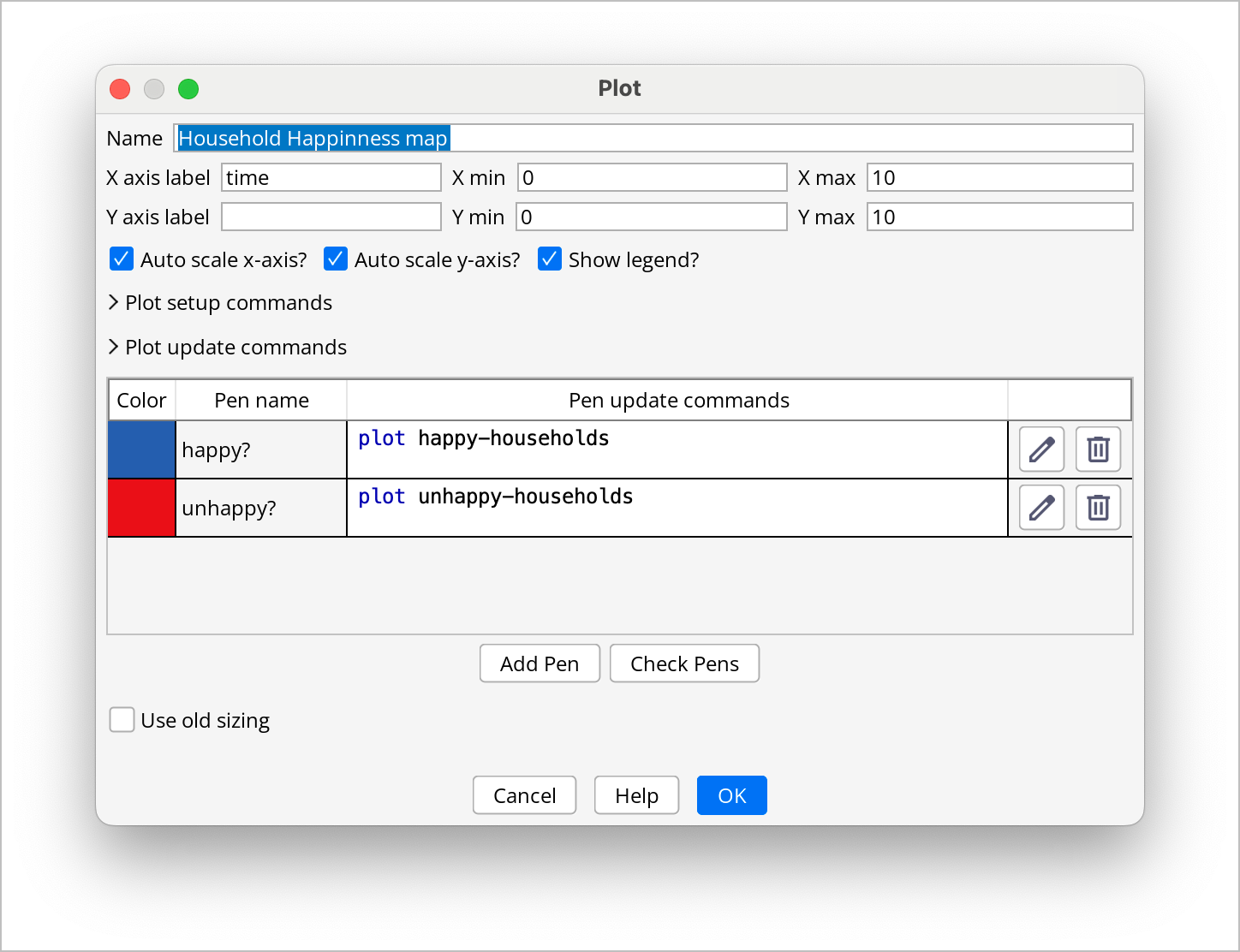The width and height of the screenshot is (1240, 952).
Task: Remove the unhappy? pen via trash icon
Action: (x=1098, y=508)
